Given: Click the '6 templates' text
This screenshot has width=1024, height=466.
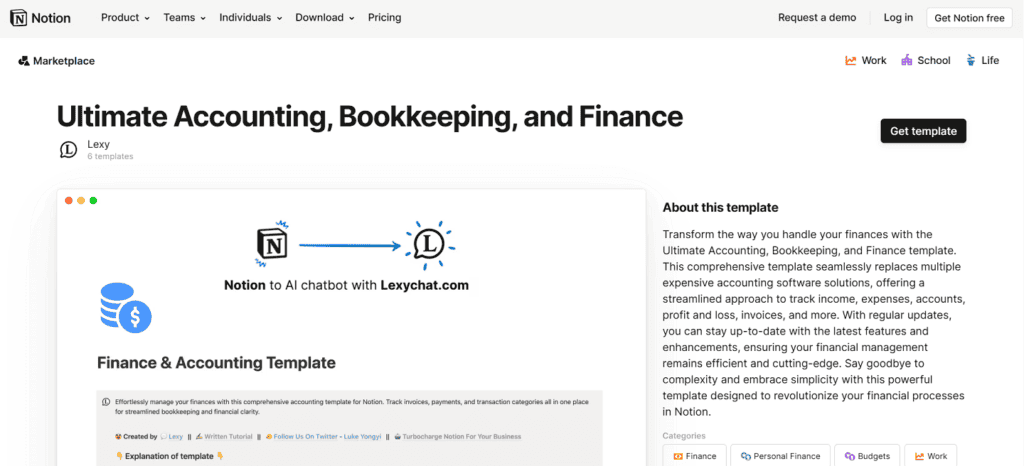Looking at the screenshot, I should coord(110,157).
